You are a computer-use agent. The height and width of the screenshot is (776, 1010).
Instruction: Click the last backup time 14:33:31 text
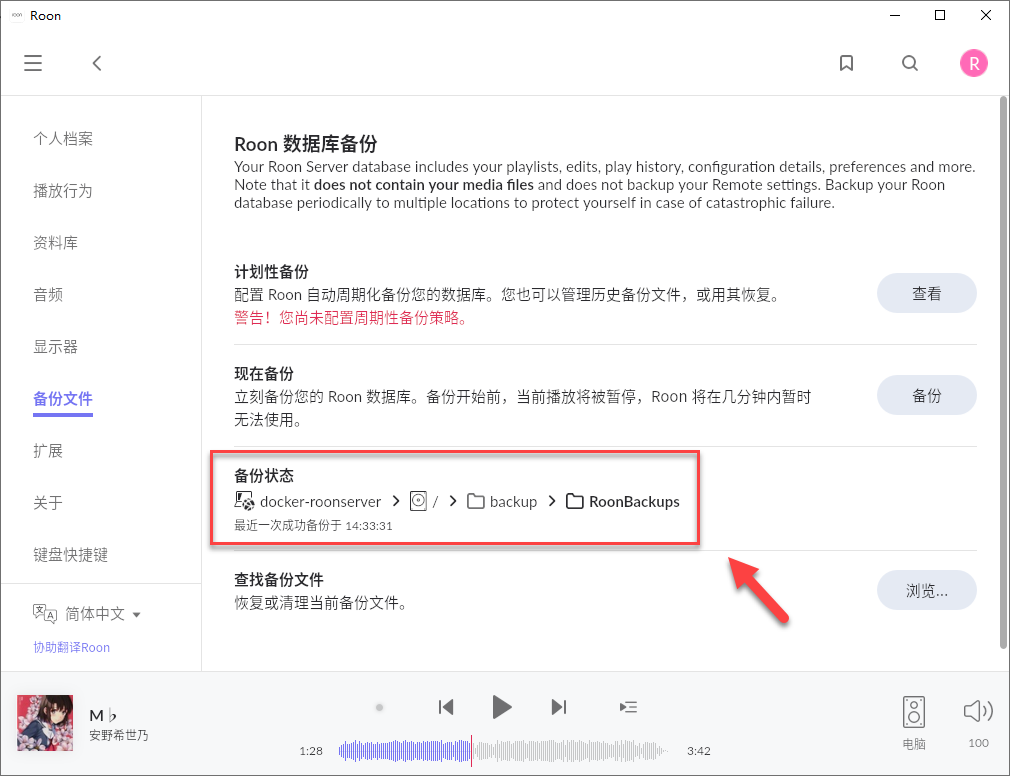pos(313,525)
